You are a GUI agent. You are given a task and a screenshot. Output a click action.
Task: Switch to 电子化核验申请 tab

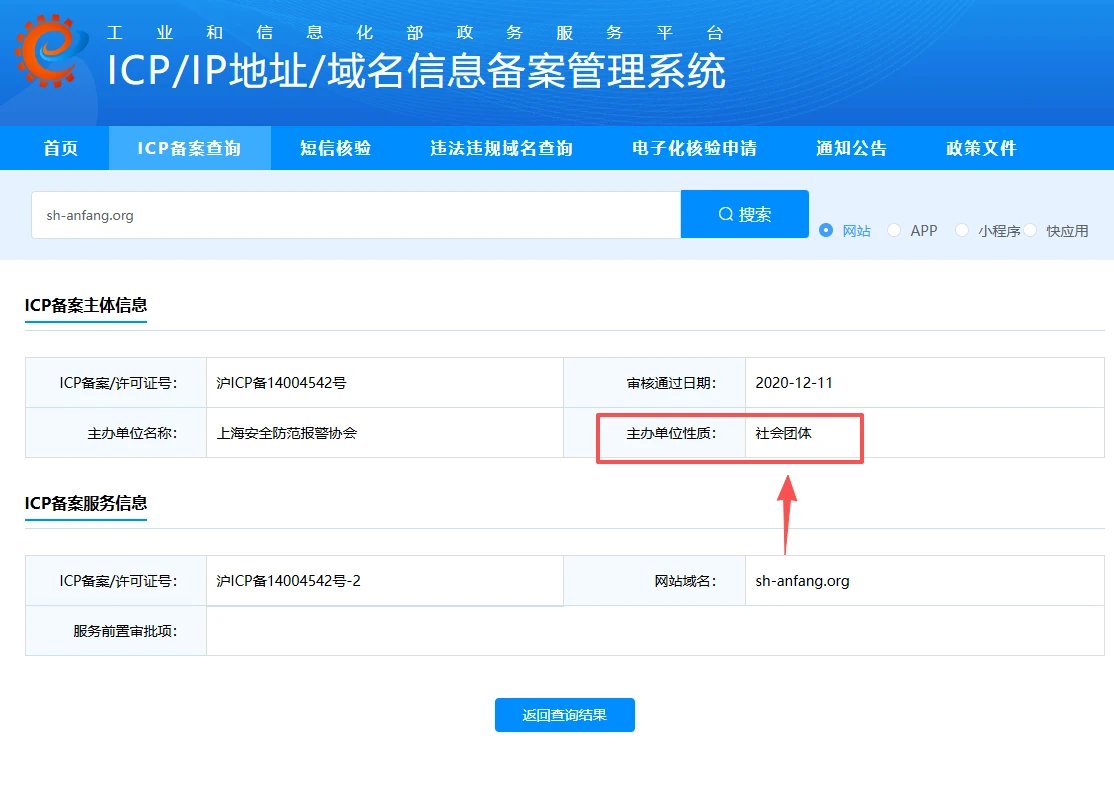tap(695, 148)
